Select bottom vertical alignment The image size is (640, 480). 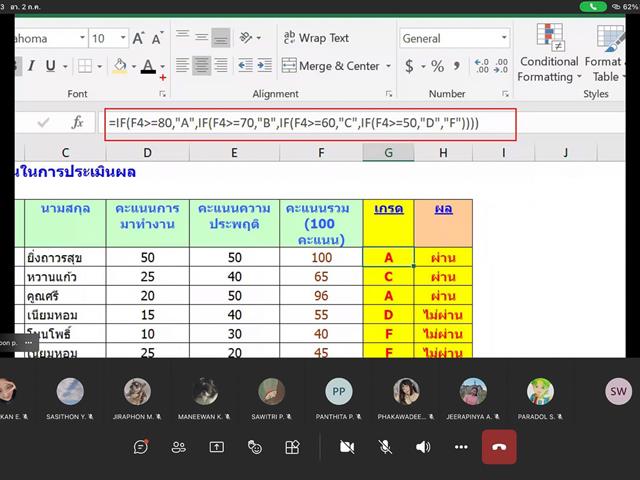point(221,38)
